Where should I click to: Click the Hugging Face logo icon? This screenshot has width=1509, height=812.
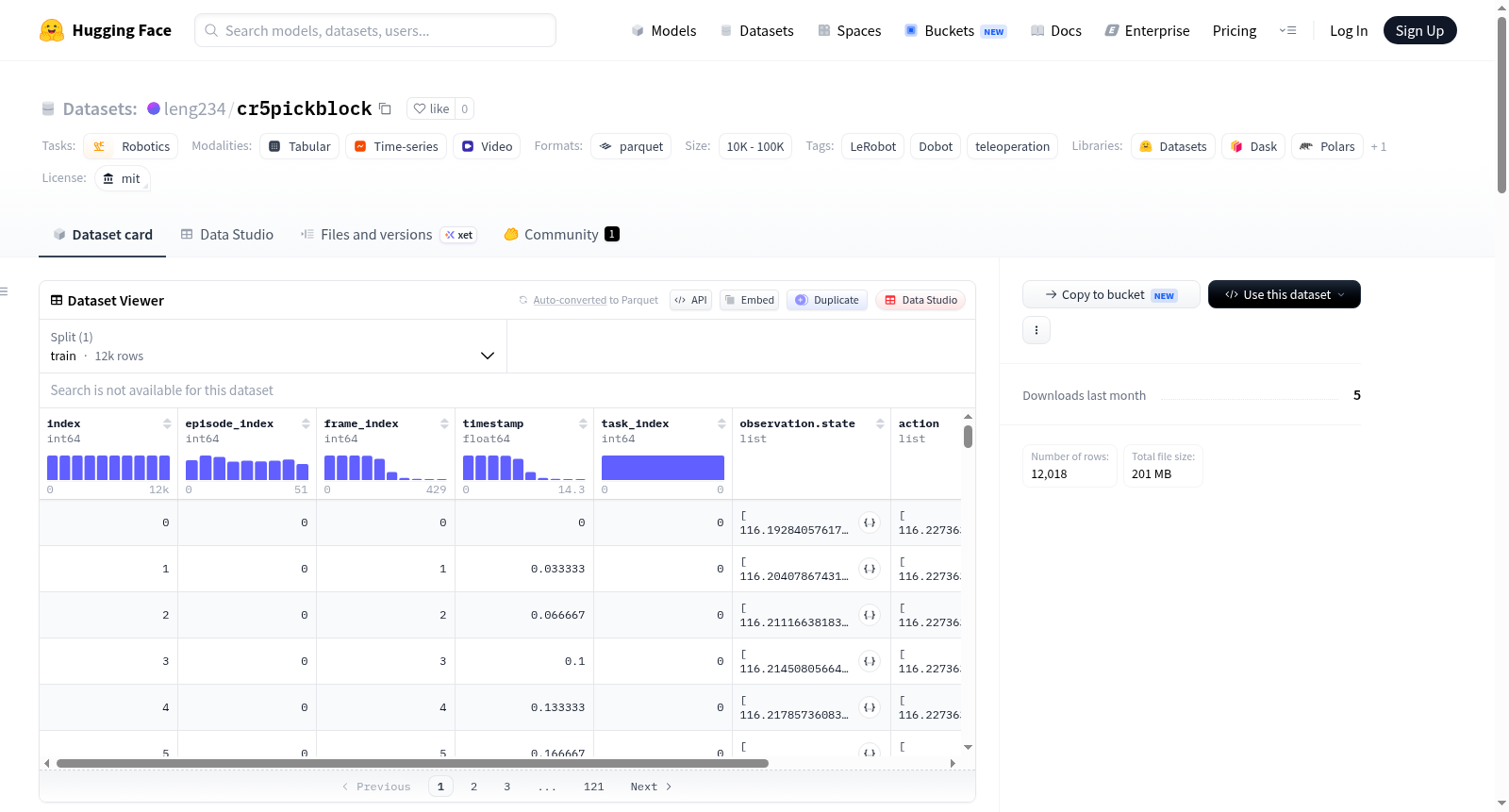pos(52,30)
